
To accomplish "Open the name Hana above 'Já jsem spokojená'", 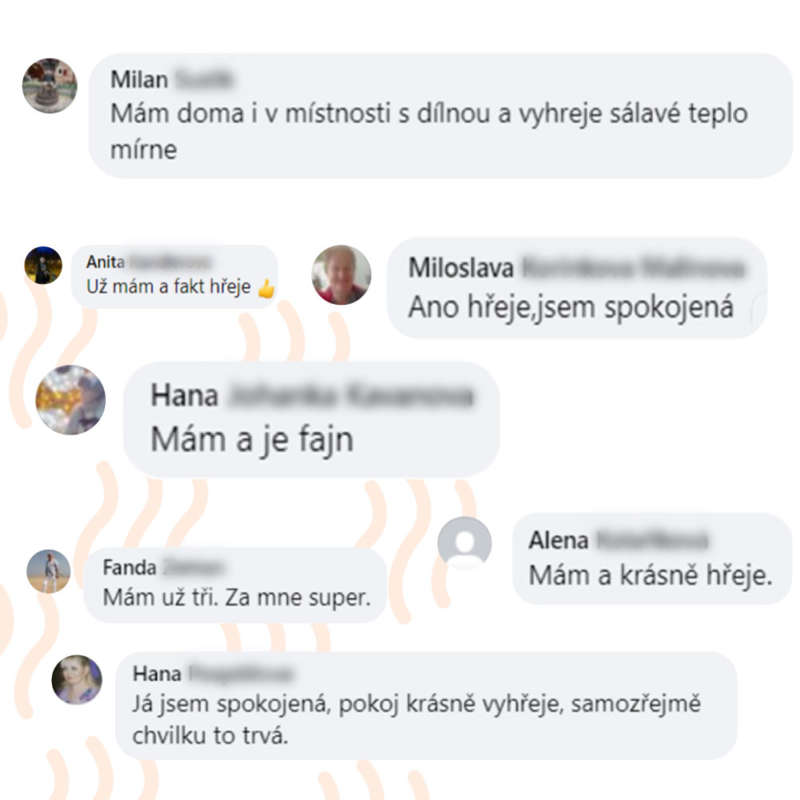I will coord(157,674).
